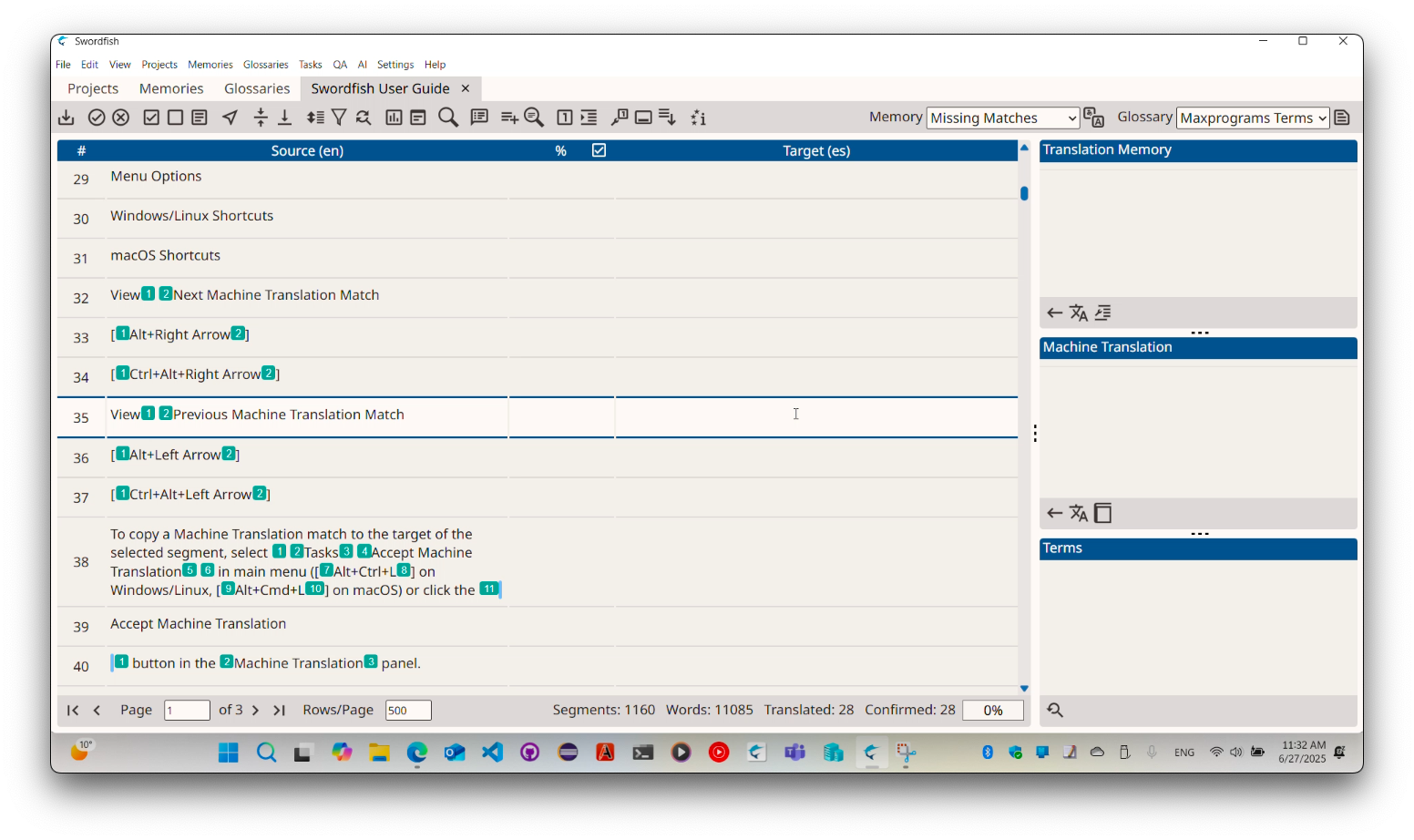Viewport: 1414px width, 840px height.
Task: Click the indent list insert tags icon
Action: [589, 118]
